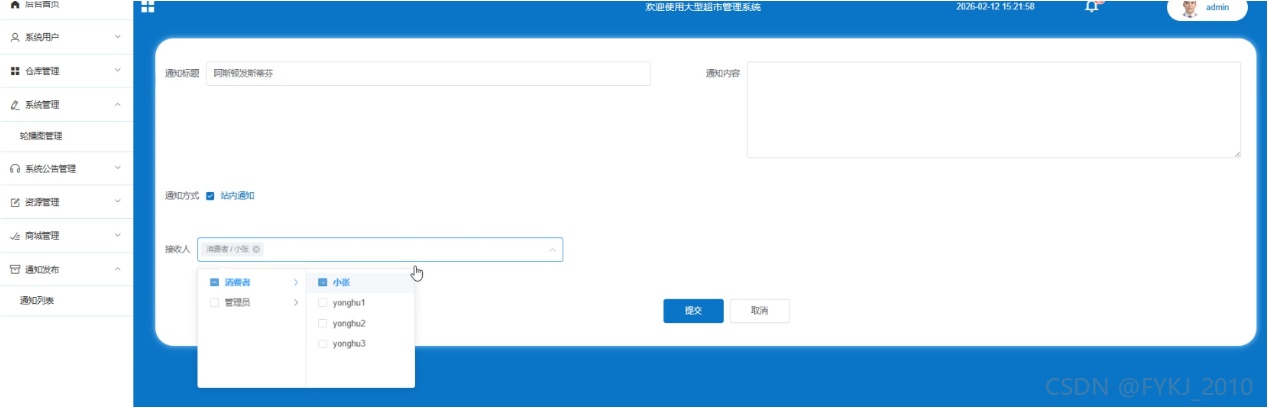Click the box icon beside 通知发布

(14, 269)
